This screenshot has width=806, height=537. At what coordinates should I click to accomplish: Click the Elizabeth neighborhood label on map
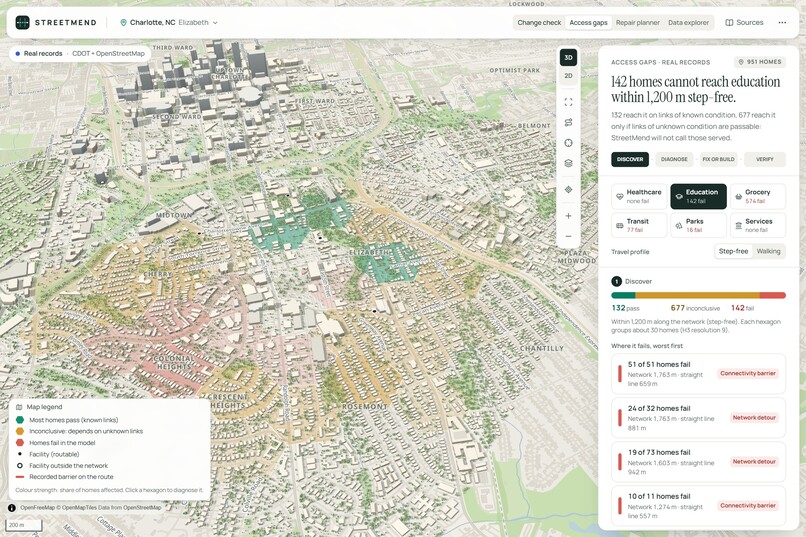pyautogui.click(x=370, y=253)
